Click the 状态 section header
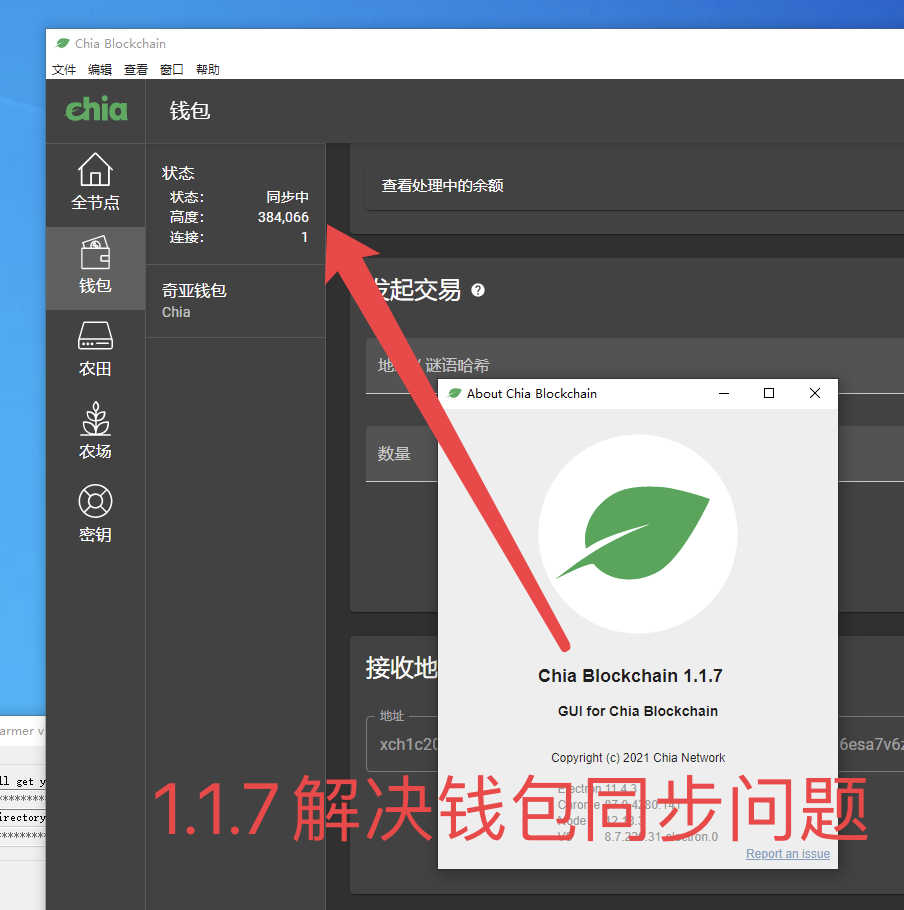The image size is (904, 910). pos(178,174)
